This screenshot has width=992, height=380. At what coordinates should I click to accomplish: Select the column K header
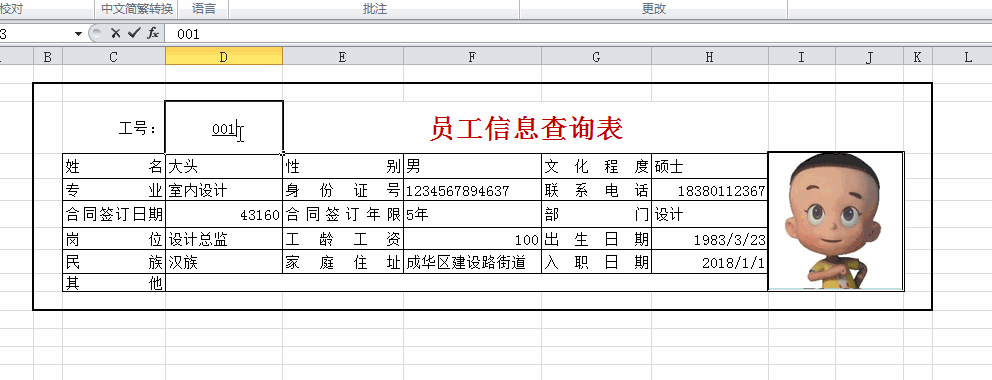[917, 57]
